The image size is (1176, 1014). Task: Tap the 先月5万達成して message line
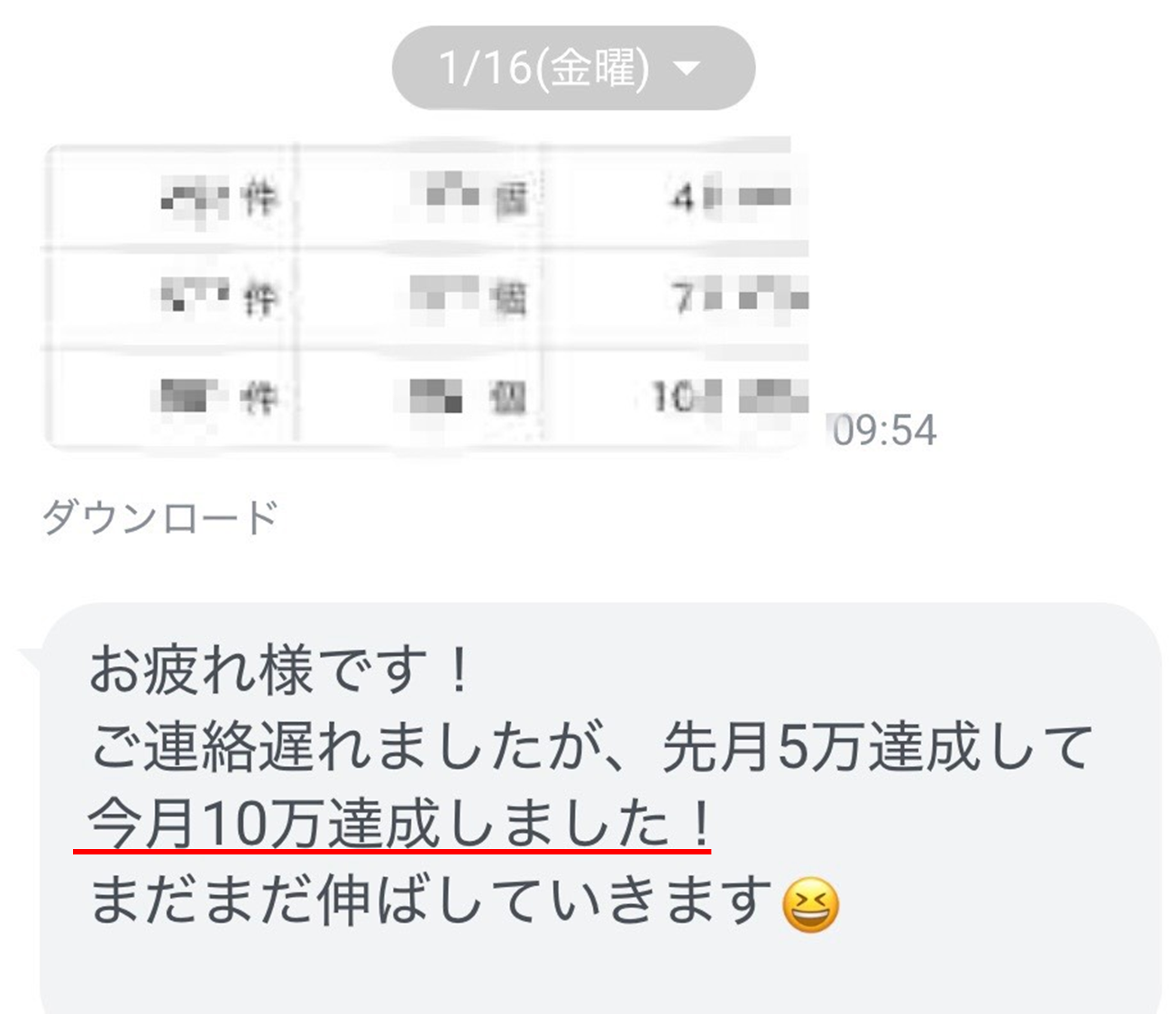591,747
